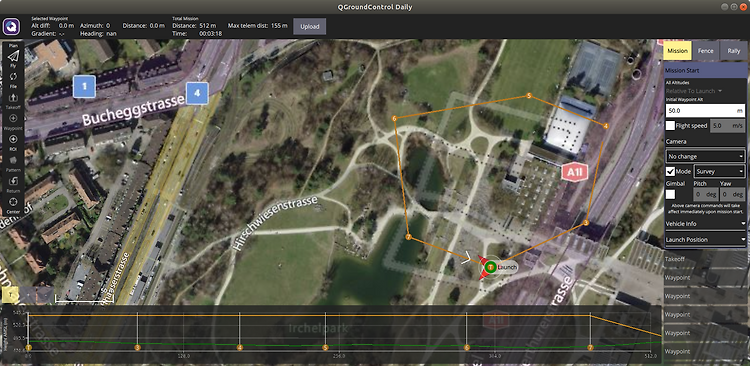Expand the Vehicle Info section
Screen dimensions: 750x366
706,223
